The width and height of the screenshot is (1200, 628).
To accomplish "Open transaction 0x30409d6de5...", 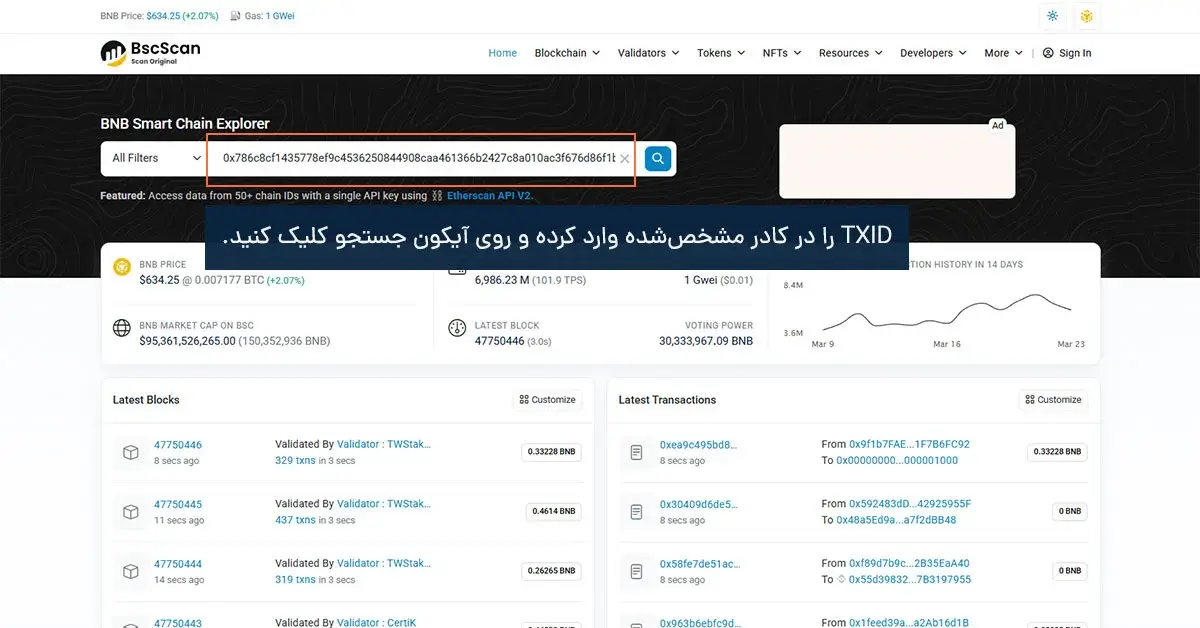I will pyautogui.click(x=698, y=504).
